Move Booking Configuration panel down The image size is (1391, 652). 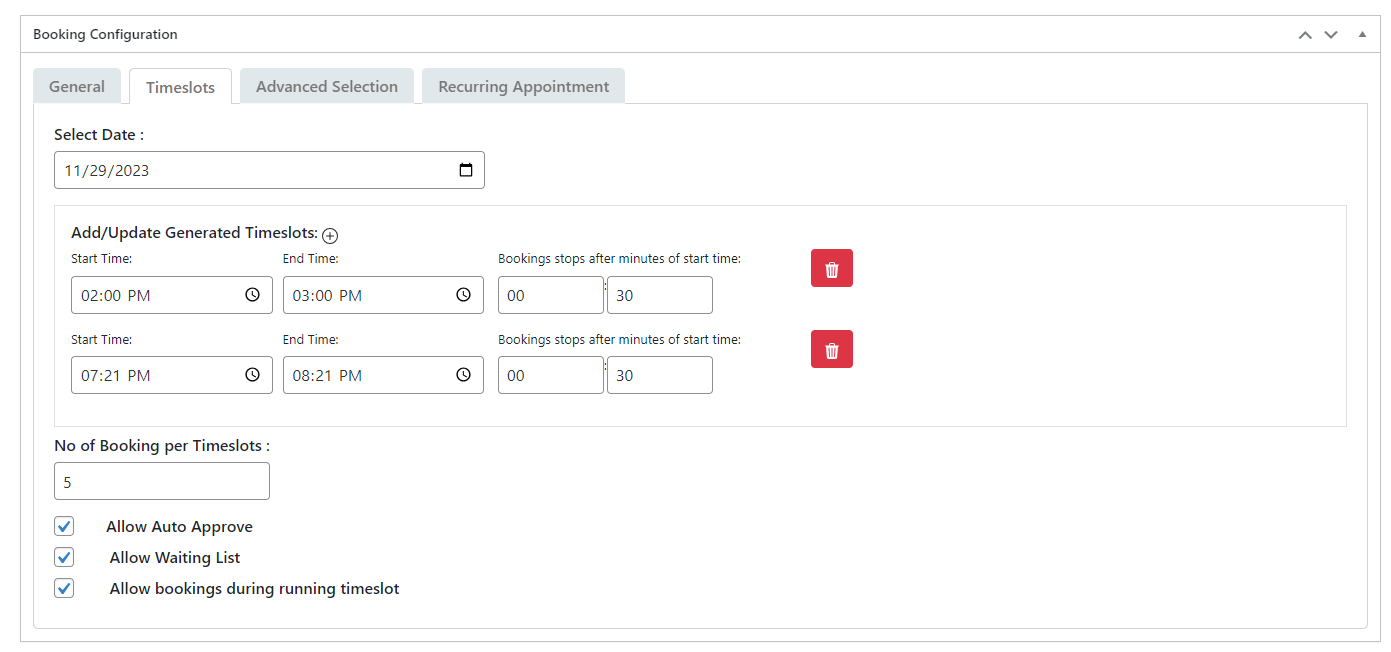[x=1330, y=34]
